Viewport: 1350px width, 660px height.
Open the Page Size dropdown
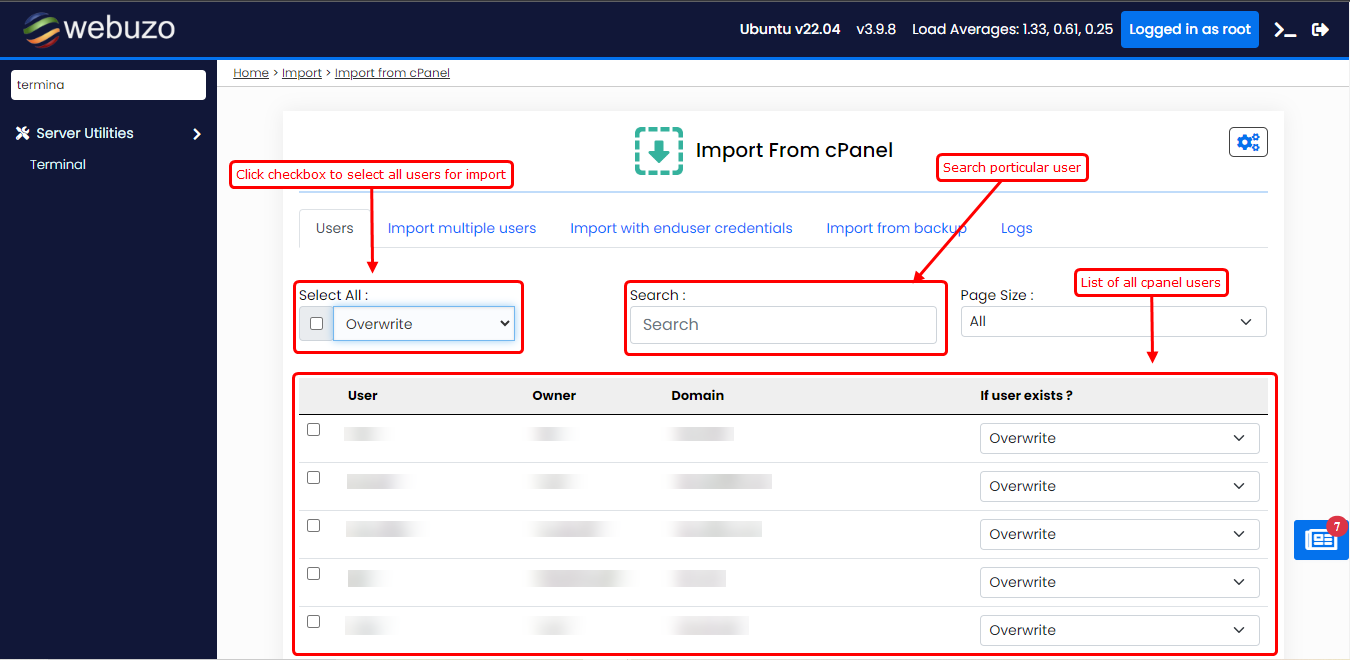coord(1113,322)
